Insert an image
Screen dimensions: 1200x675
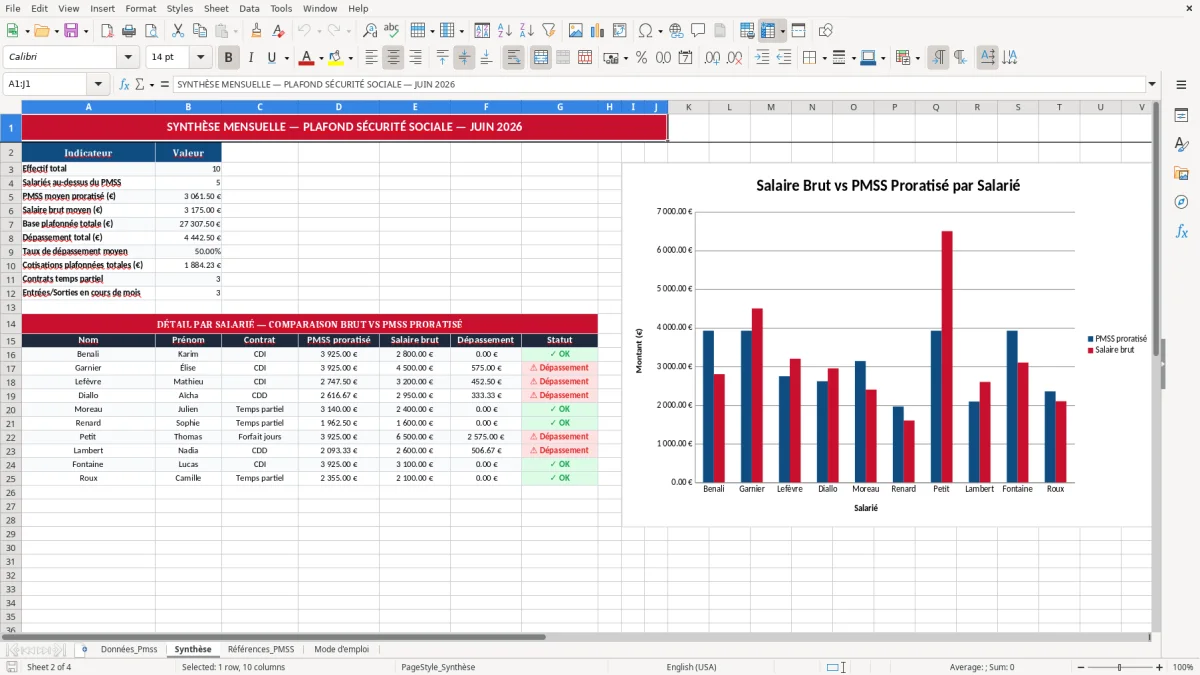[x=575, y=31]
